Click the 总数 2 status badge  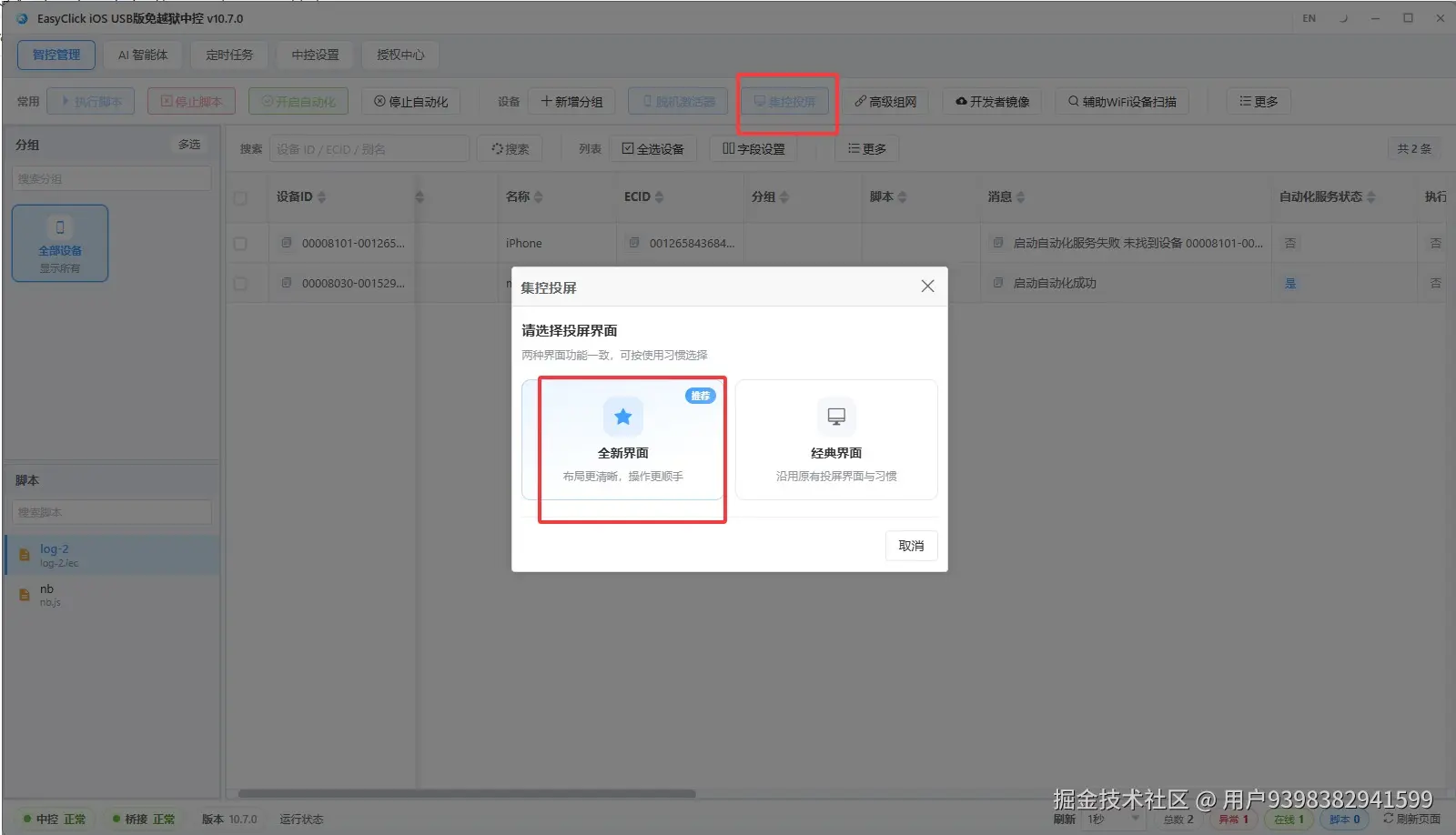[1178, 820]
